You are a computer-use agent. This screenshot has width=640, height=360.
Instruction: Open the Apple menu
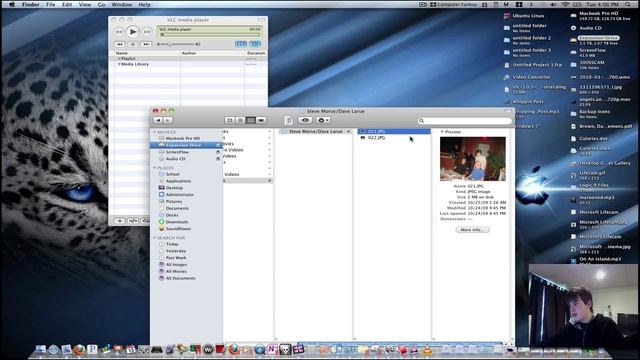(x=12, y=4)
